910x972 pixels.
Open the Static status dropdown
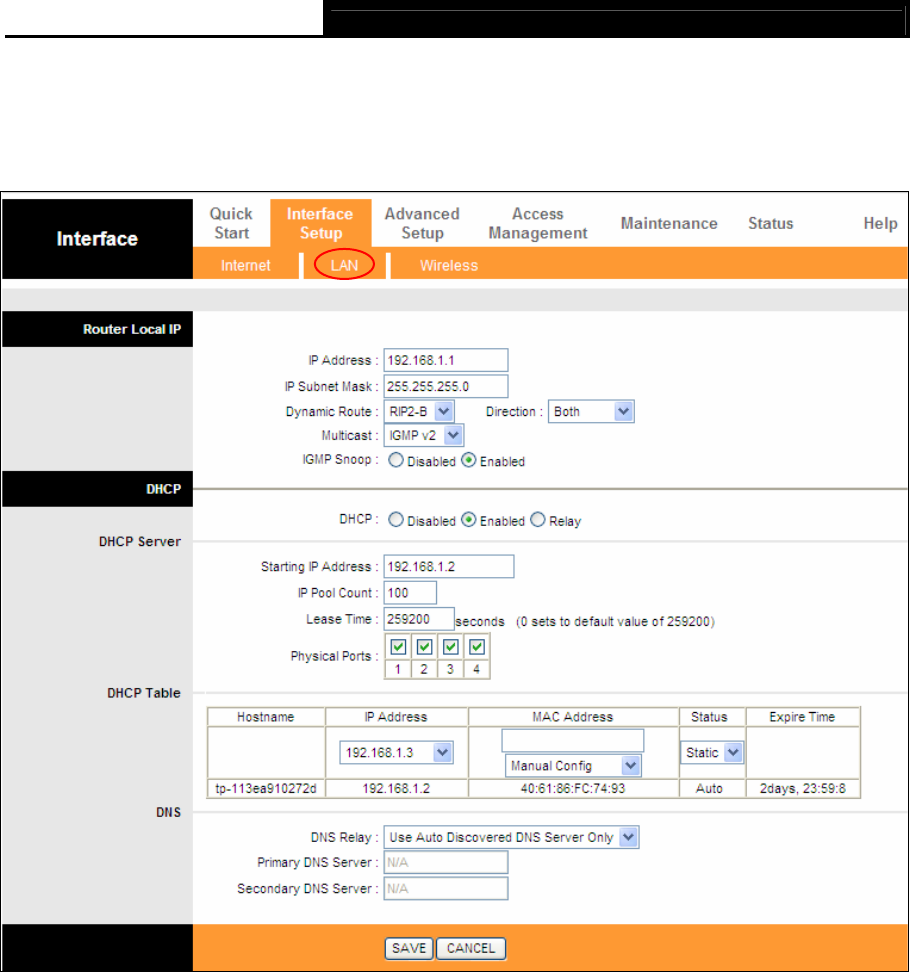pos(711,753)
